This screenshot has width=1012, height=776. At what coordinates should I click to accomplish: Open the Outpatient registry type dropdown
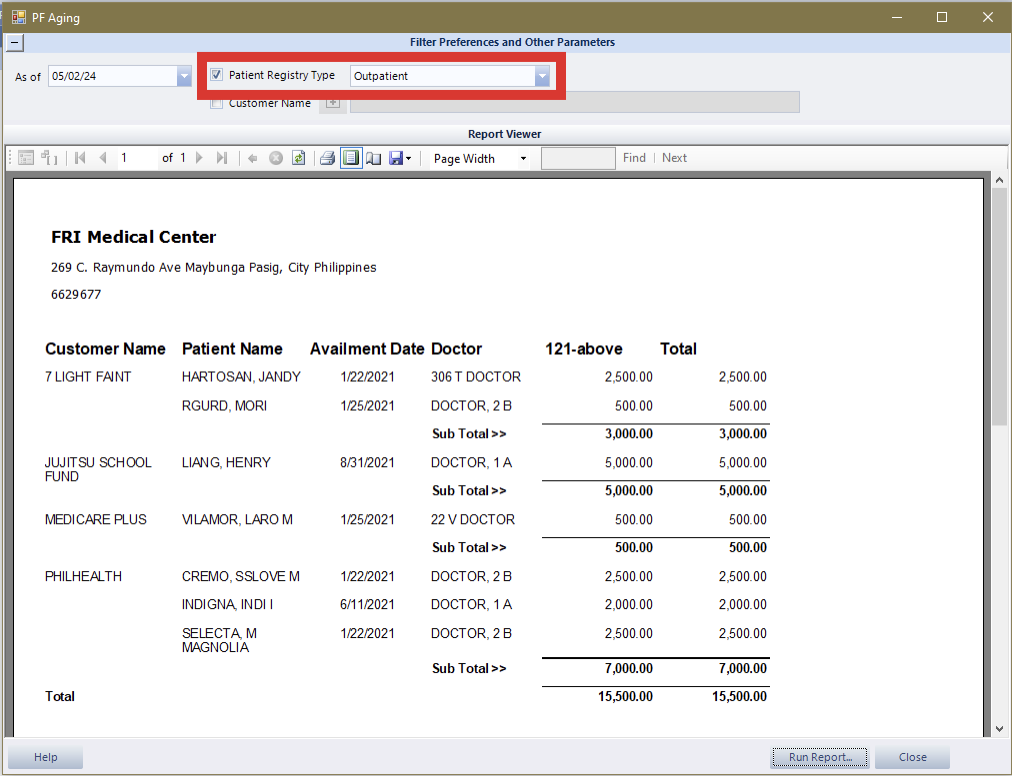pyautogui.click(x=542, y=76)
